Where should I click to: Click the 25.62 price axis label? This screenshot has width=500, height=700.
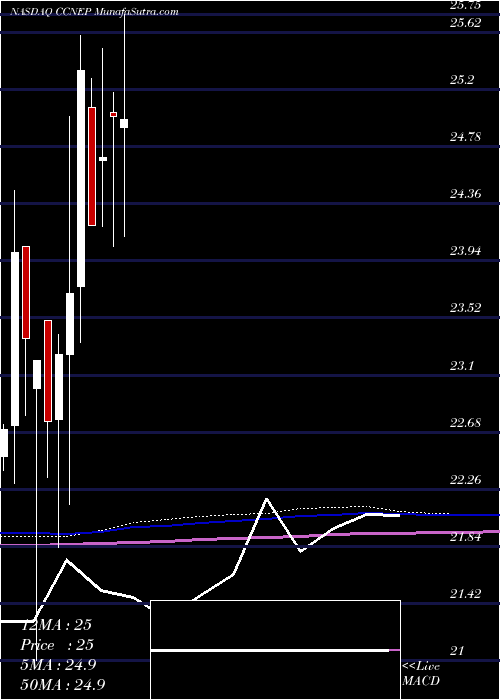[x=466, y=23]
